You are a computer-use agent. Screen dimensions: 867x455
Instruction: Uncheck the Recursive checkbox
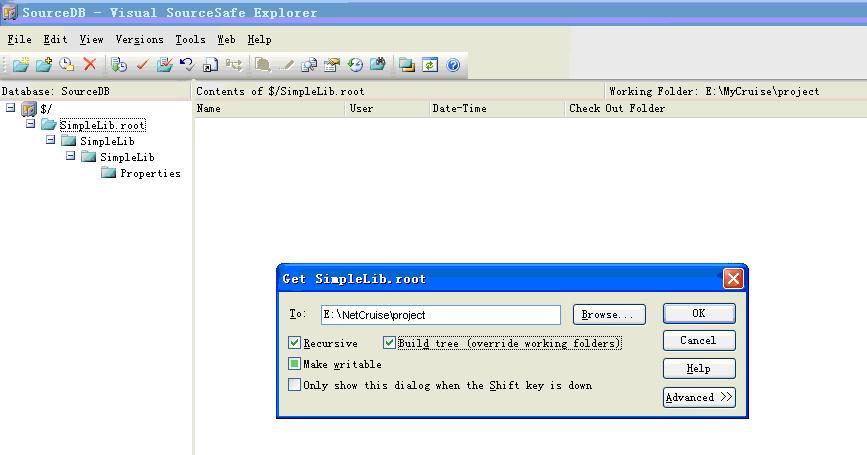pyautogui.click(x=294, y=343)
